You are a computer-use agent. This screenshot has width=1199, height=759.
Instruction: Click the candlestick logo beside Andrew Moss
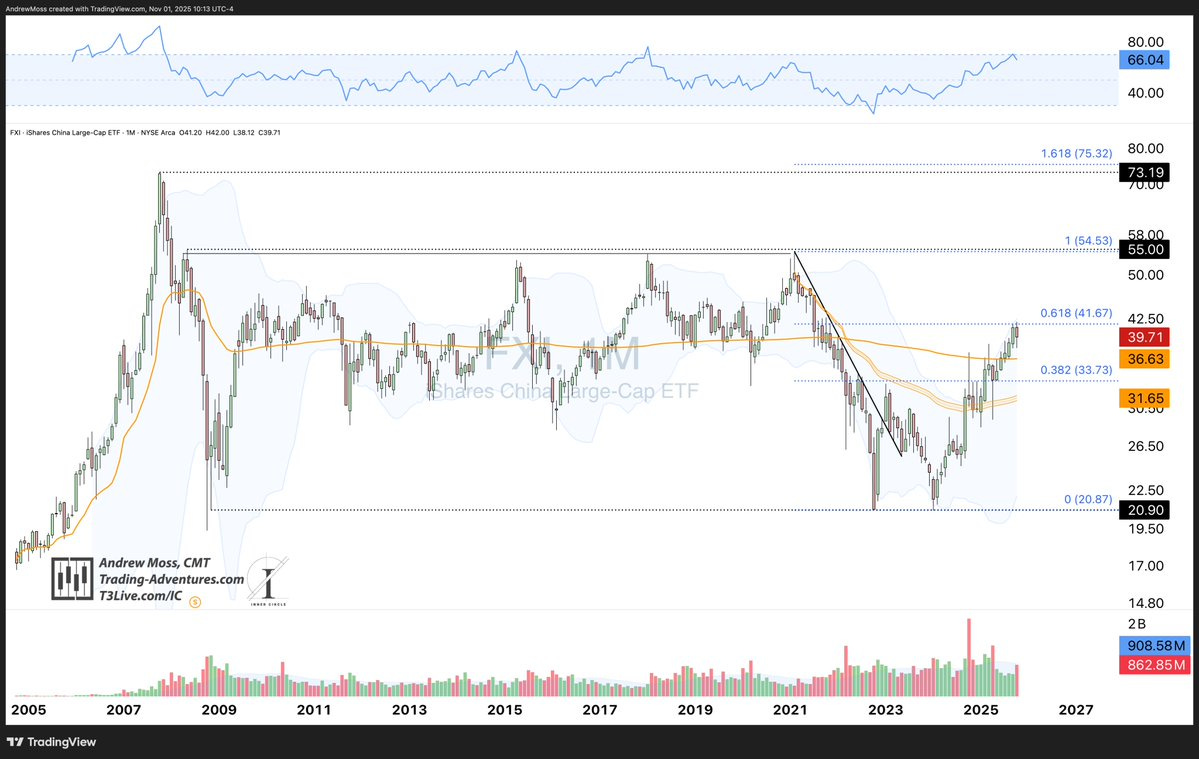(73, 579)
